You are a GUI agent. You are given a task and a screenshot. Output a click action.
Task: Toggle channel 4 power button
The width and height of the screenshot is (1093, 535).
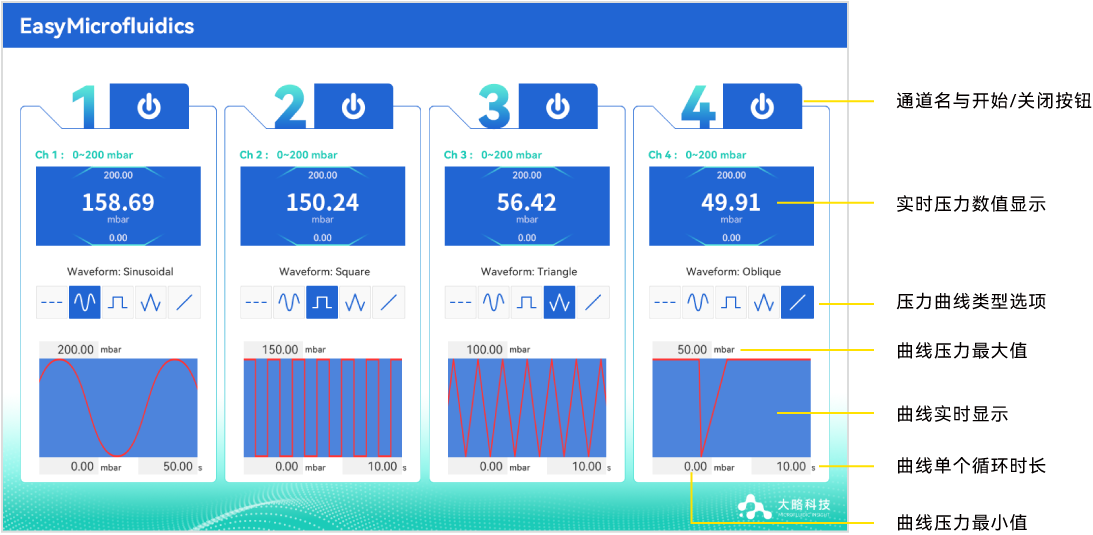point(762,107)
